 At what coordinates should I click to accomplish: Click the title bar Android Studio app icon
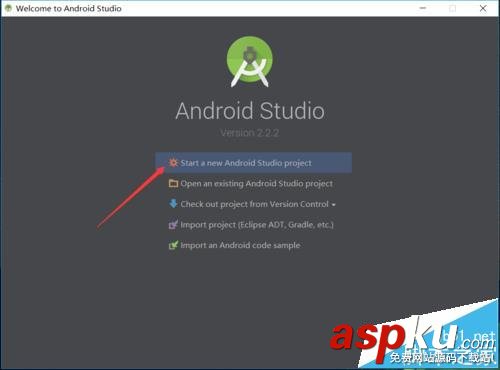click(x=8, y=8)
